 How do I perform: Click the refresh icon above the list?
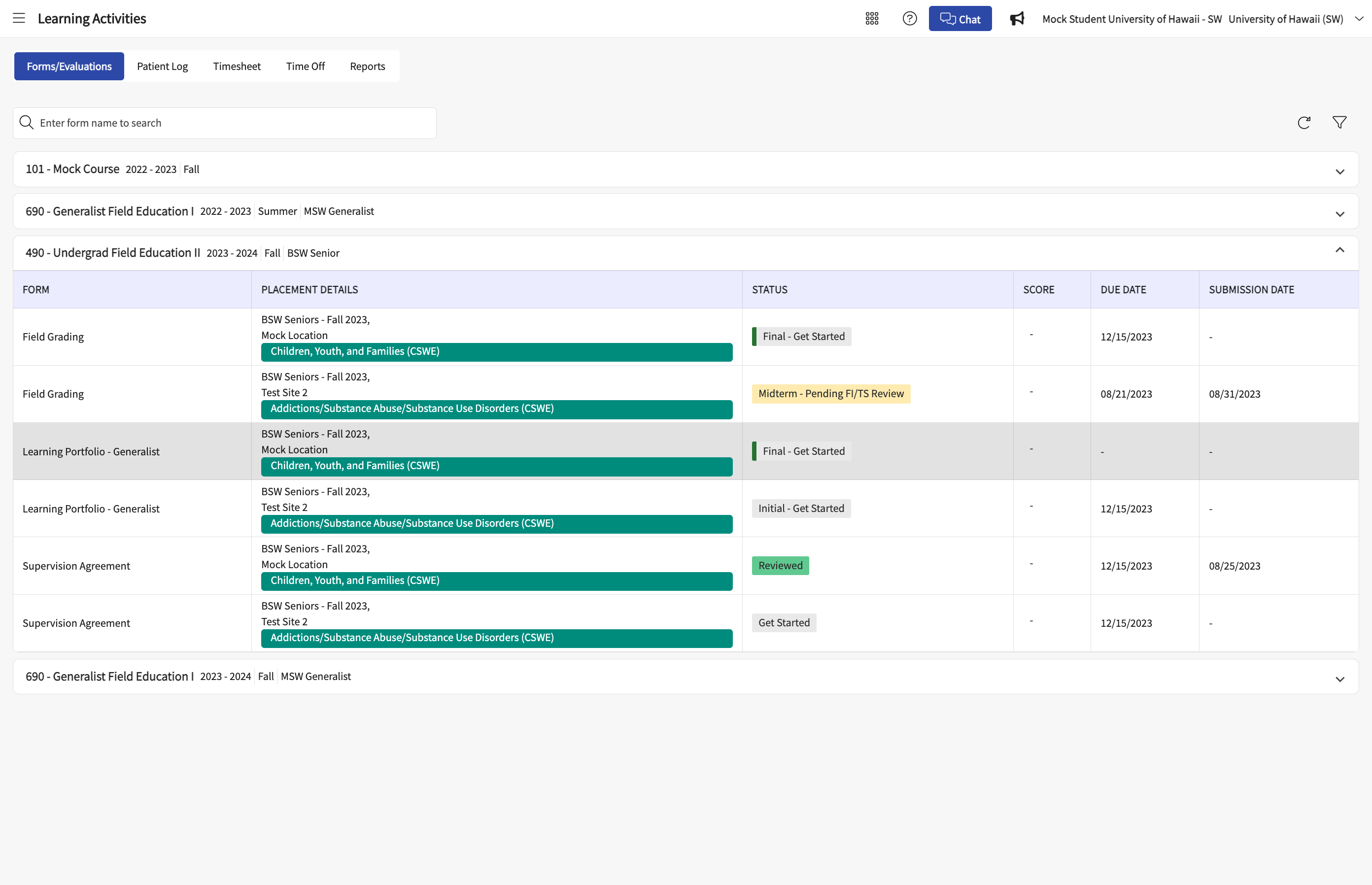pyautogui.click(x=1303, y=122)
